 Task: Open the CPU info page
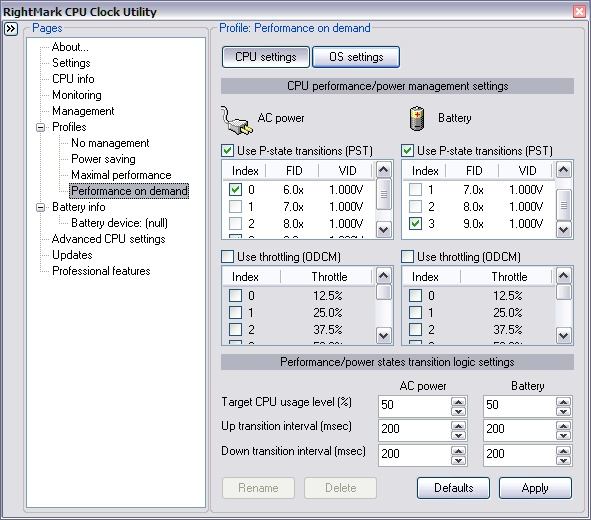point(73,79)
